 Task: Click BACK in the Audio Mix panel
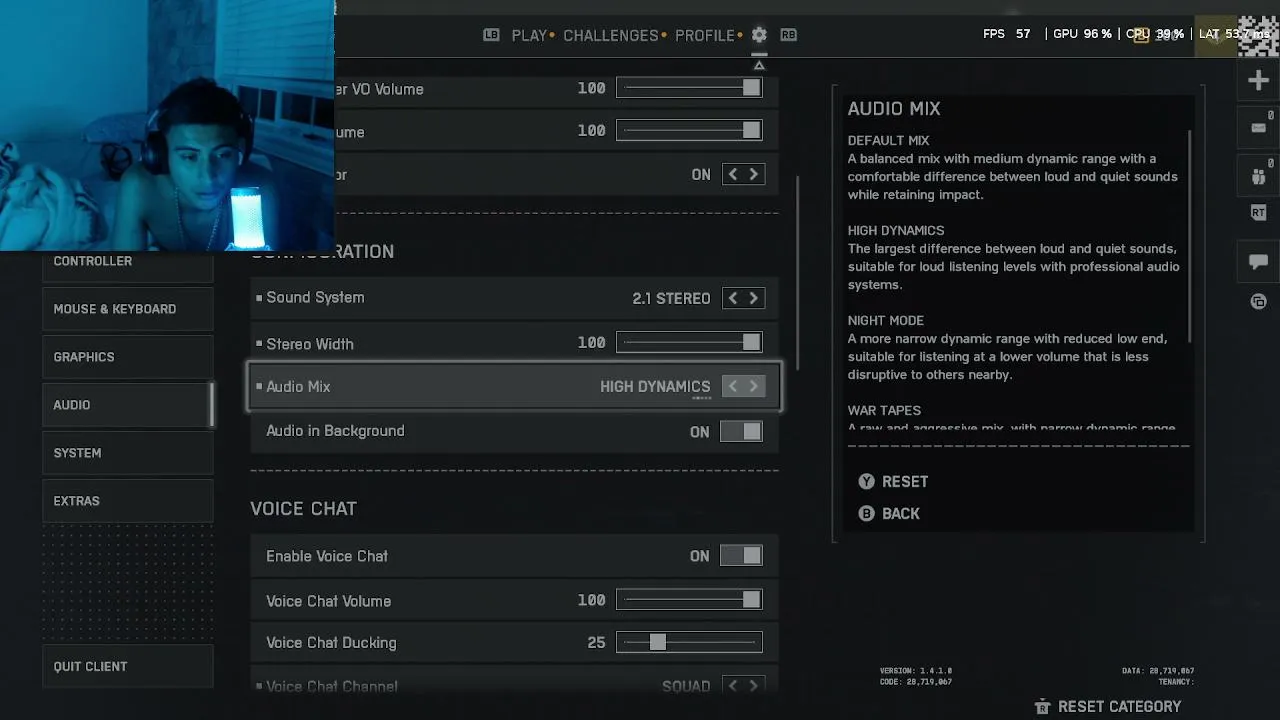pos(901,514)
